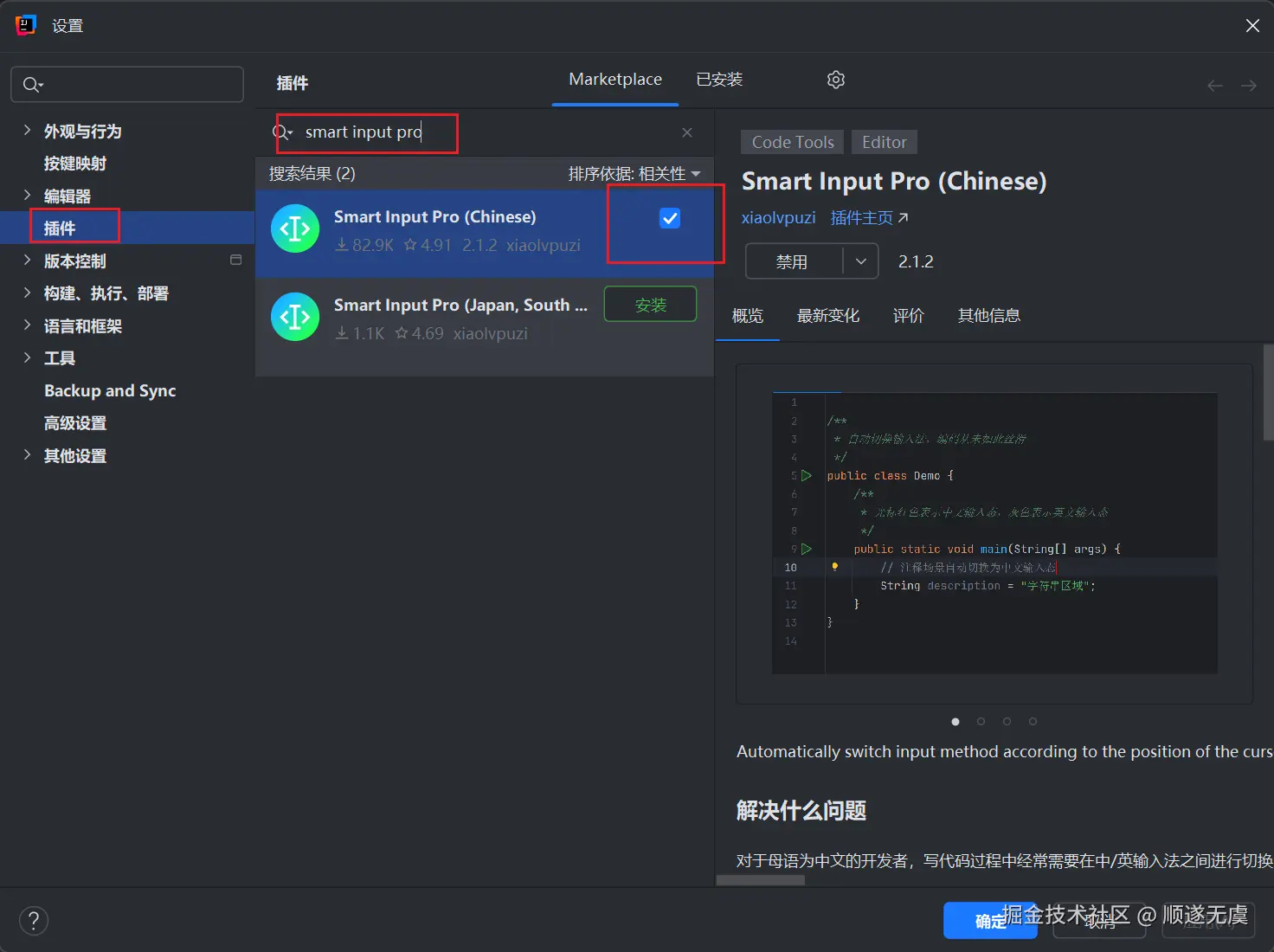The image size is (1274, 952).
Task: Expand 语言和框架 settings group
Action: 27,325
